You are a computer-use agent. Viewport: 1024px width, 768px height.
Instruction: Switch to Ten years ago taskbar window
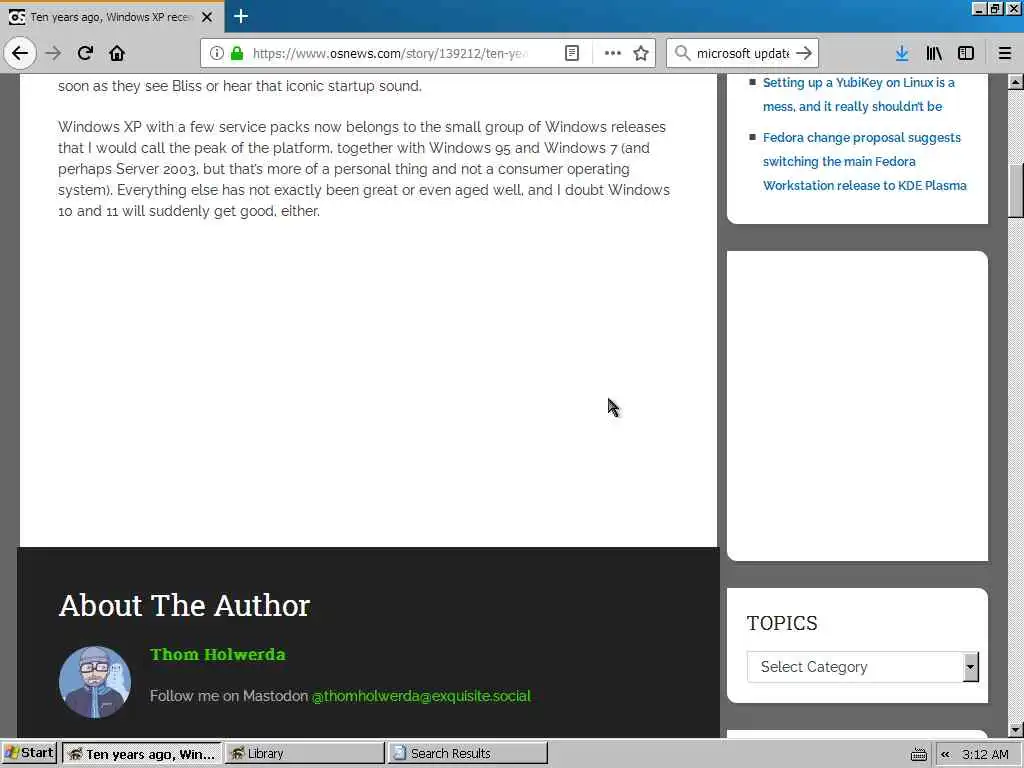point(142,754)
